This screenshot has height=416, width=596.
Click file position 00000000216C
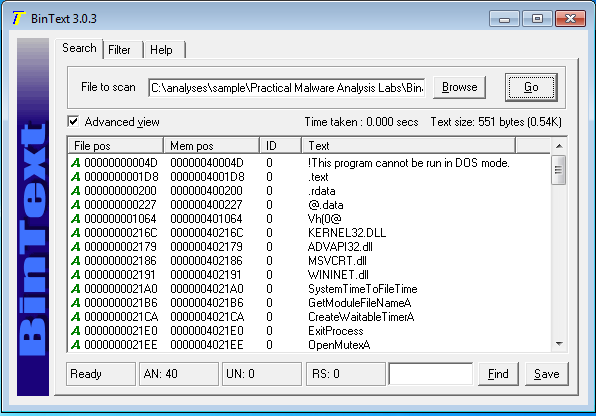(x=121, y=233)
